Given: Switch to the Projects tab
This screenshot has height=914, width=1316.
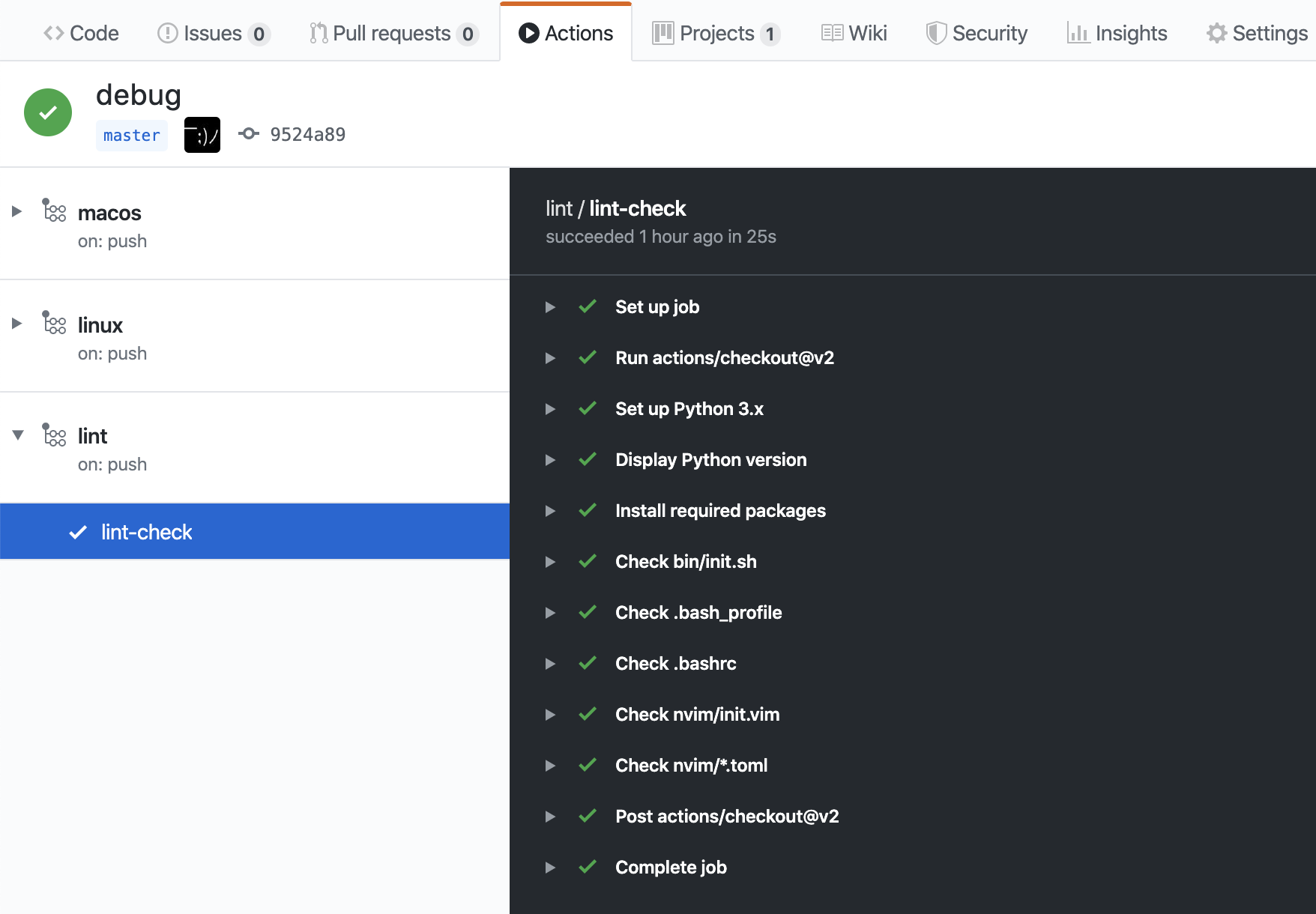Looking at the screenshot, I should point(716,33).
